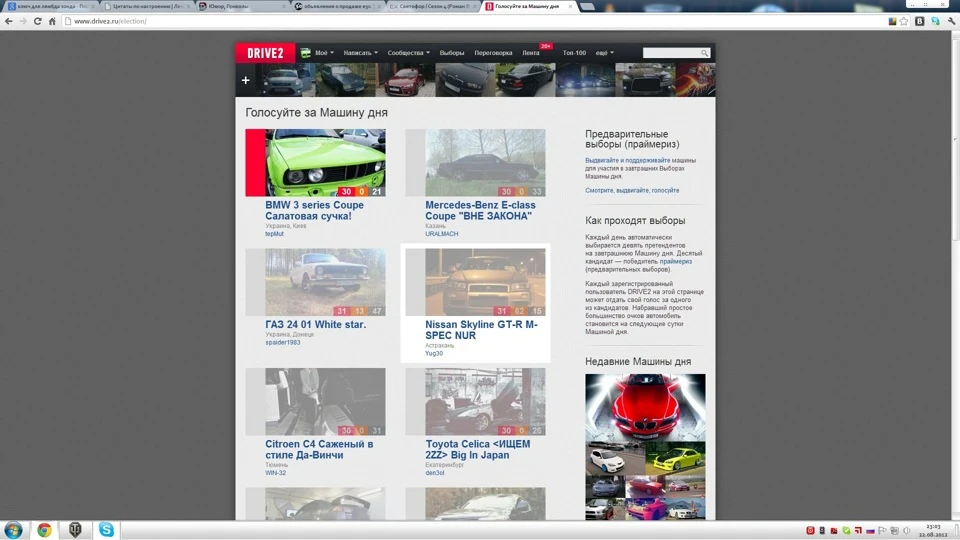Click the Action Center flag tray icon
Viewport: 960px width, 540px height.
click(x=882, y=530)
